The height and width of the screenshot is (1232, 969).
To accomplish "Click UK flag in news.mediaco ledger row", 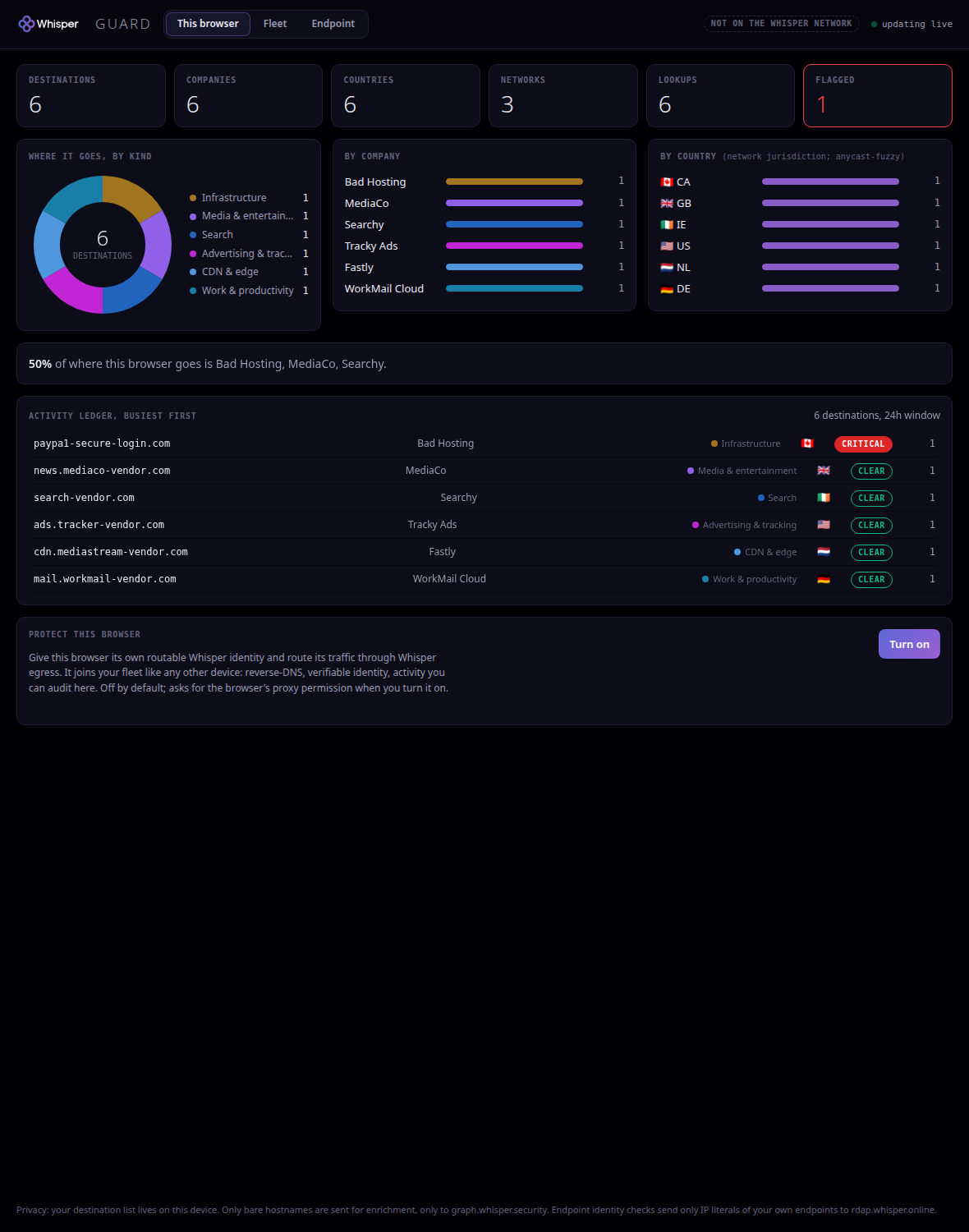I will [824, 471].
